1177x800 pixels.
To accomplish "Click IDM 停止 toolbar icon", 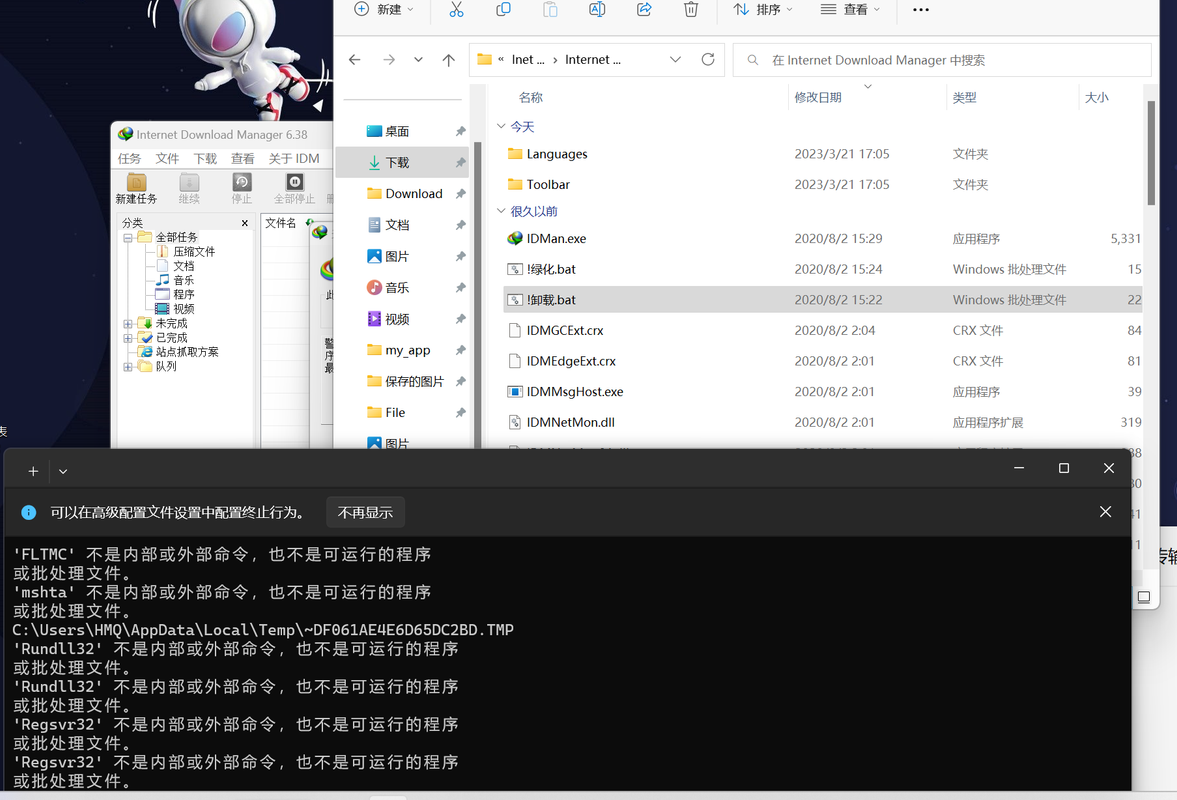I will tap(242, 188).
